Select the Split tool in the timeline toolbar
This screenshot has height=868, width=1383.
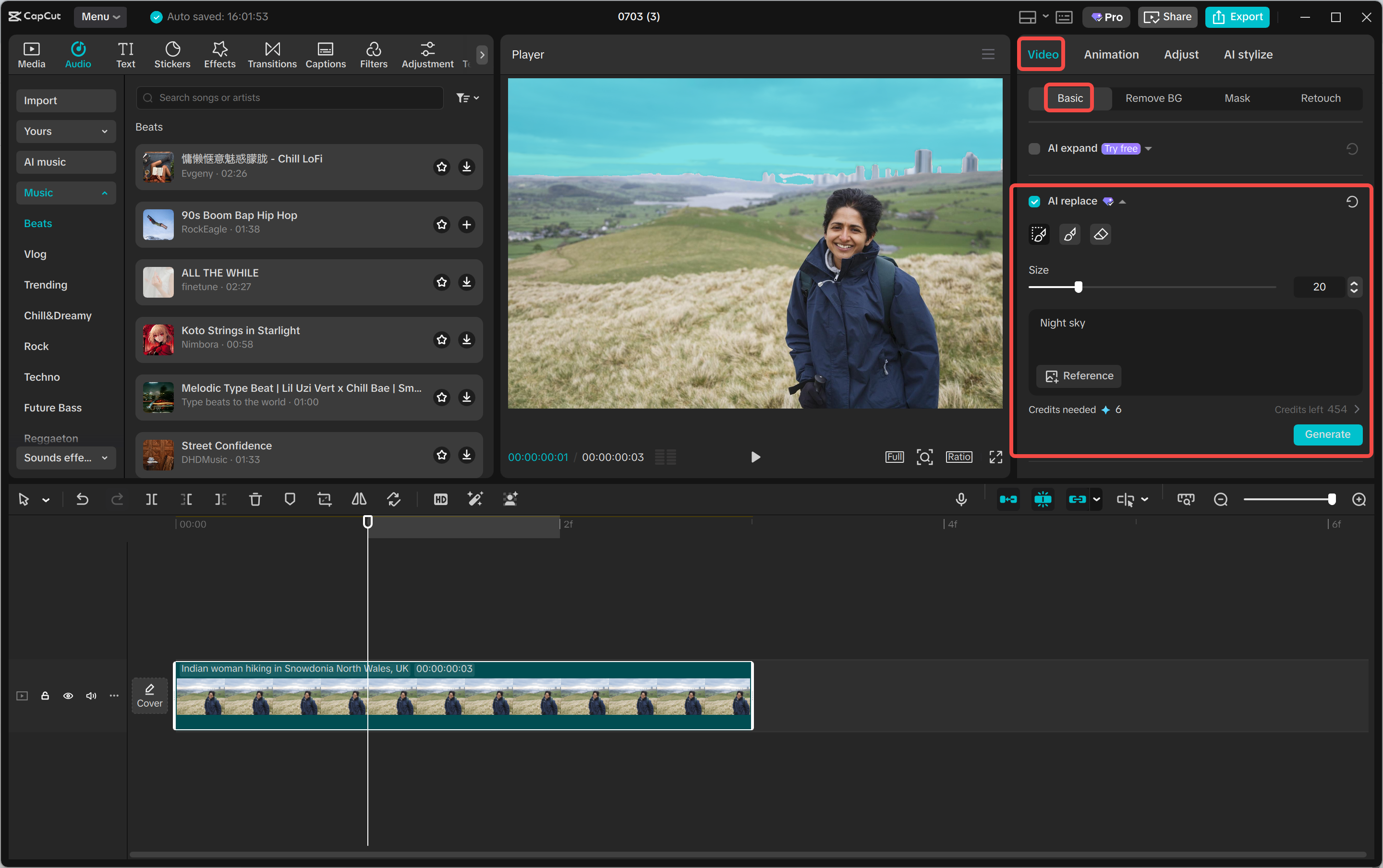[152, 499]
